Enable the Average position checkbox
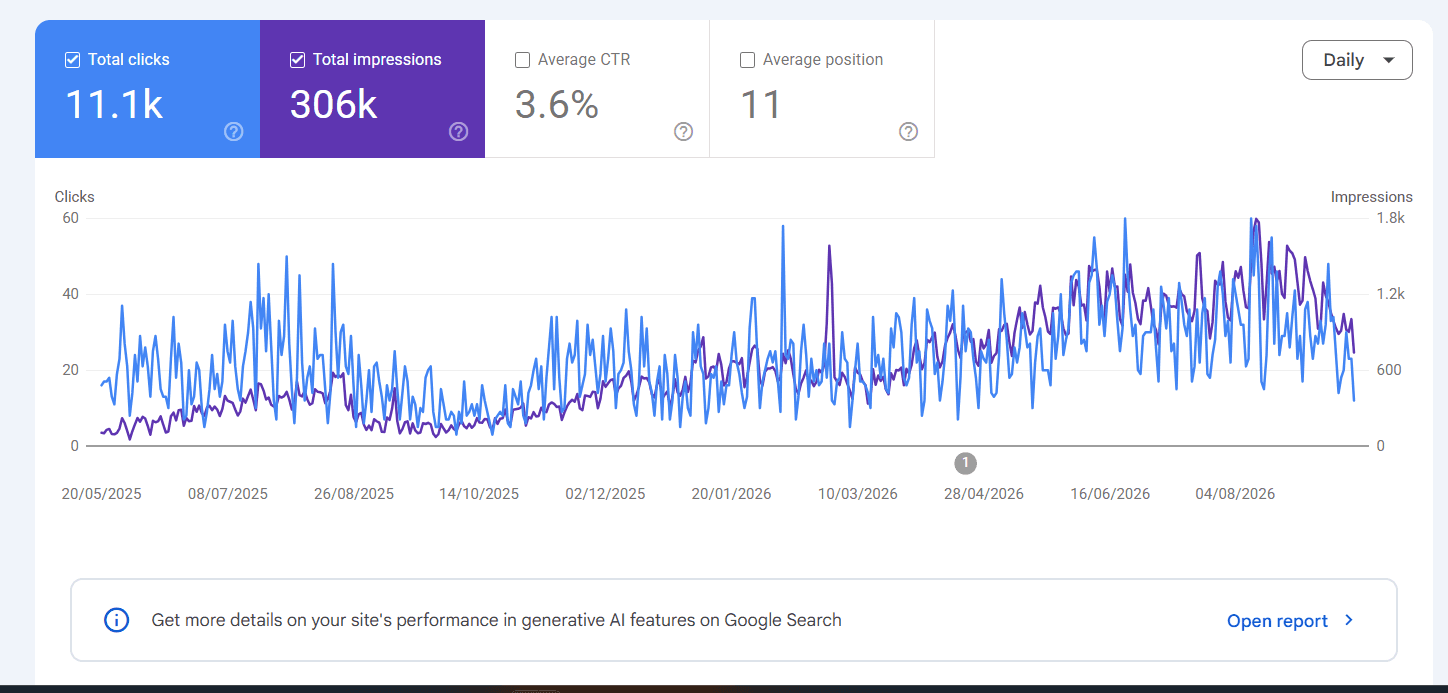The width and height of the screenshot is (1448, 693). point(747,60)
